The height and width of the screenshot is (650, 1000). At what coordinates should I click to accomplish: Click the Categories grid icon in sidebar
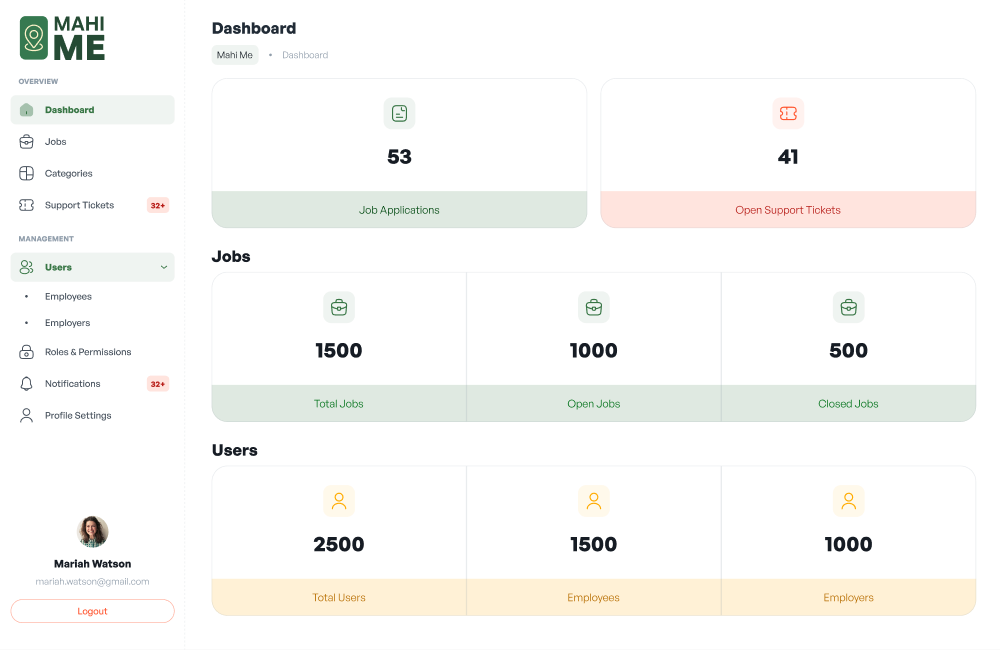[26, 174]
